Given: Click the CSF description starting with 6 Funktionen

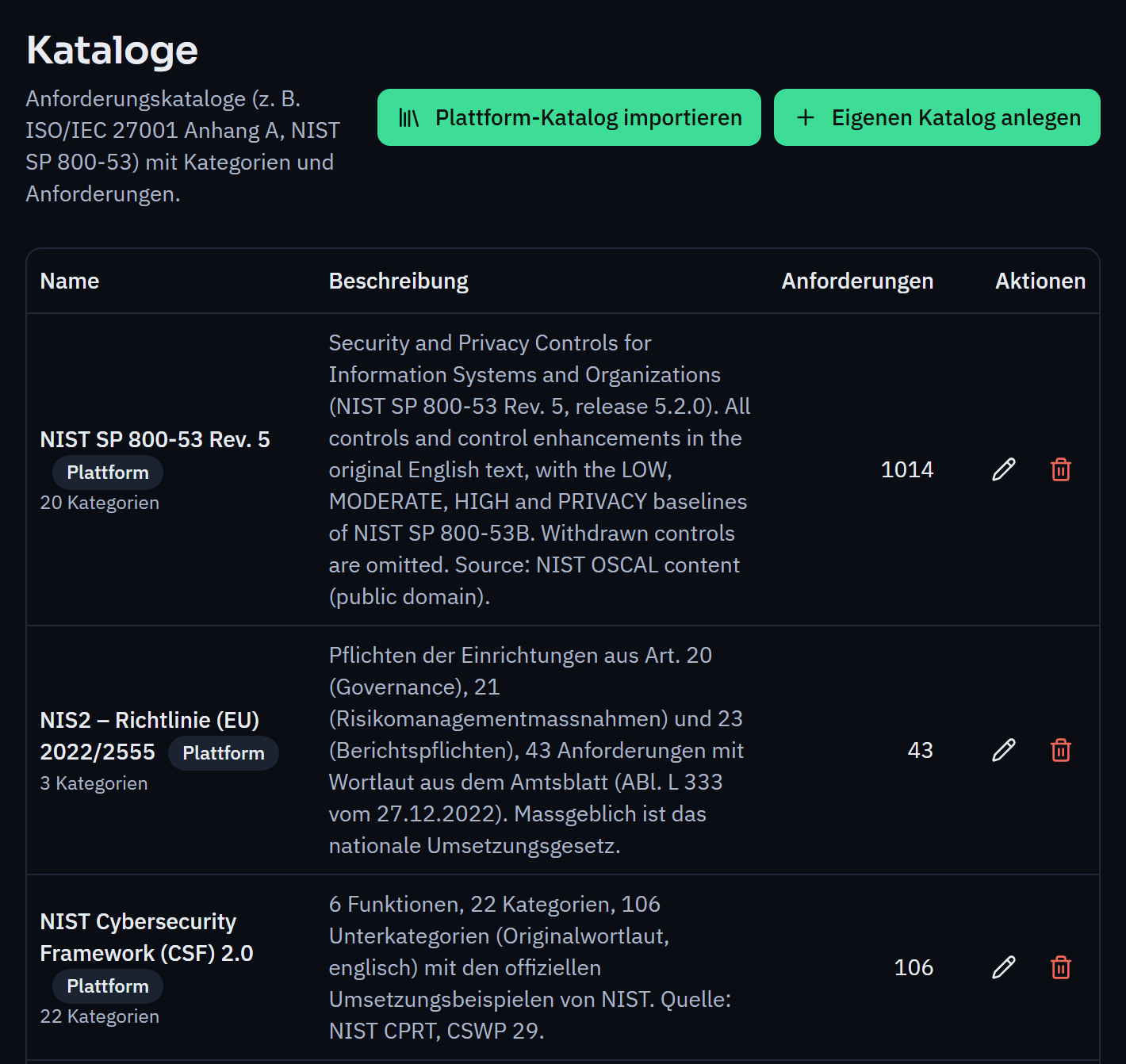Looking at the screenshot, I should coord(530,967).
